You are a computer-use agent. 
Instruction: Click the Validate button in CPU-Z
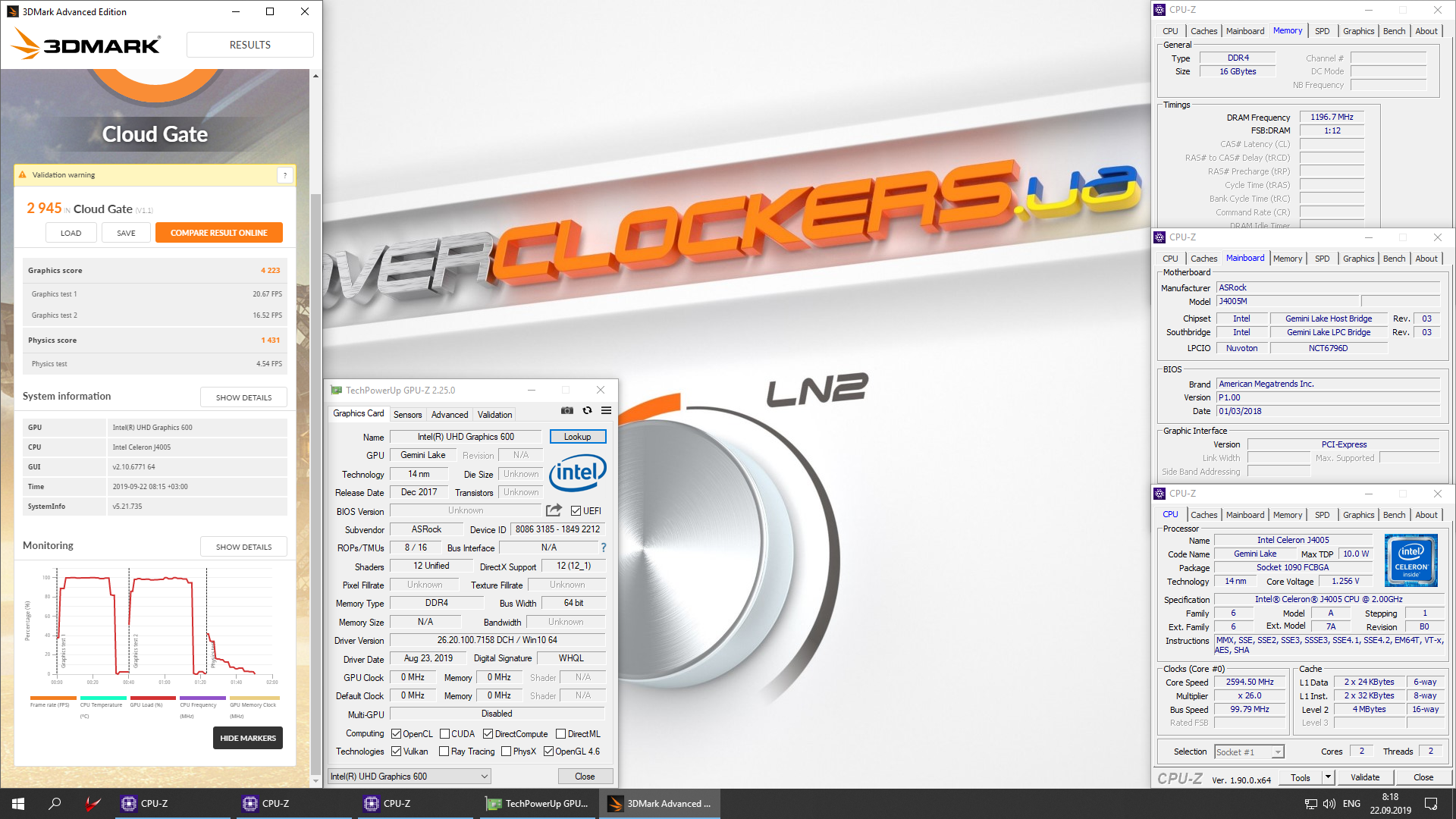pos(1365,777)
